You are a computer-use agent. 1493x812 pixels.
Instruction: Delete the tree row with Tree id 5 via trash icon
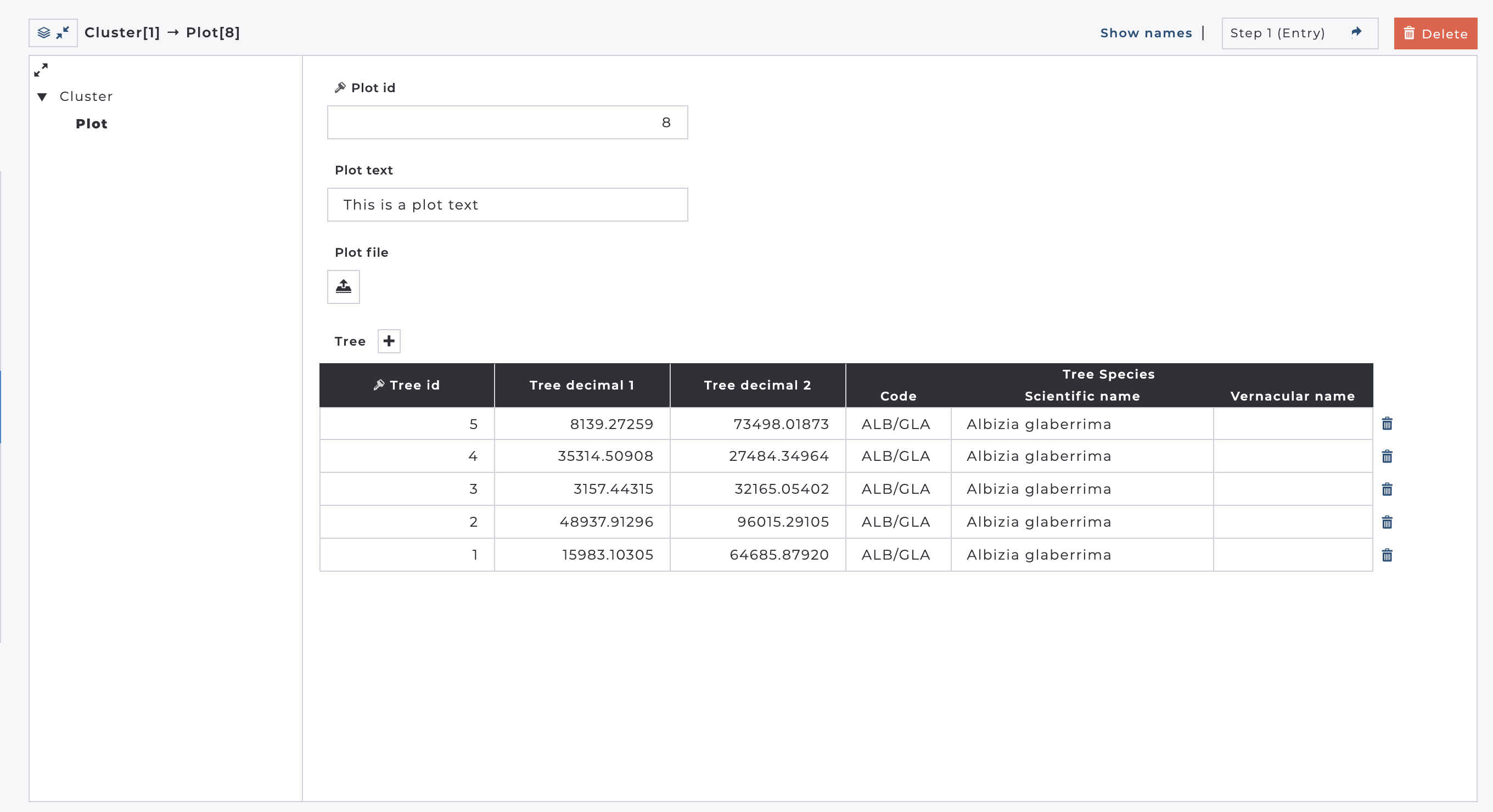click(x=1387, y=424)
